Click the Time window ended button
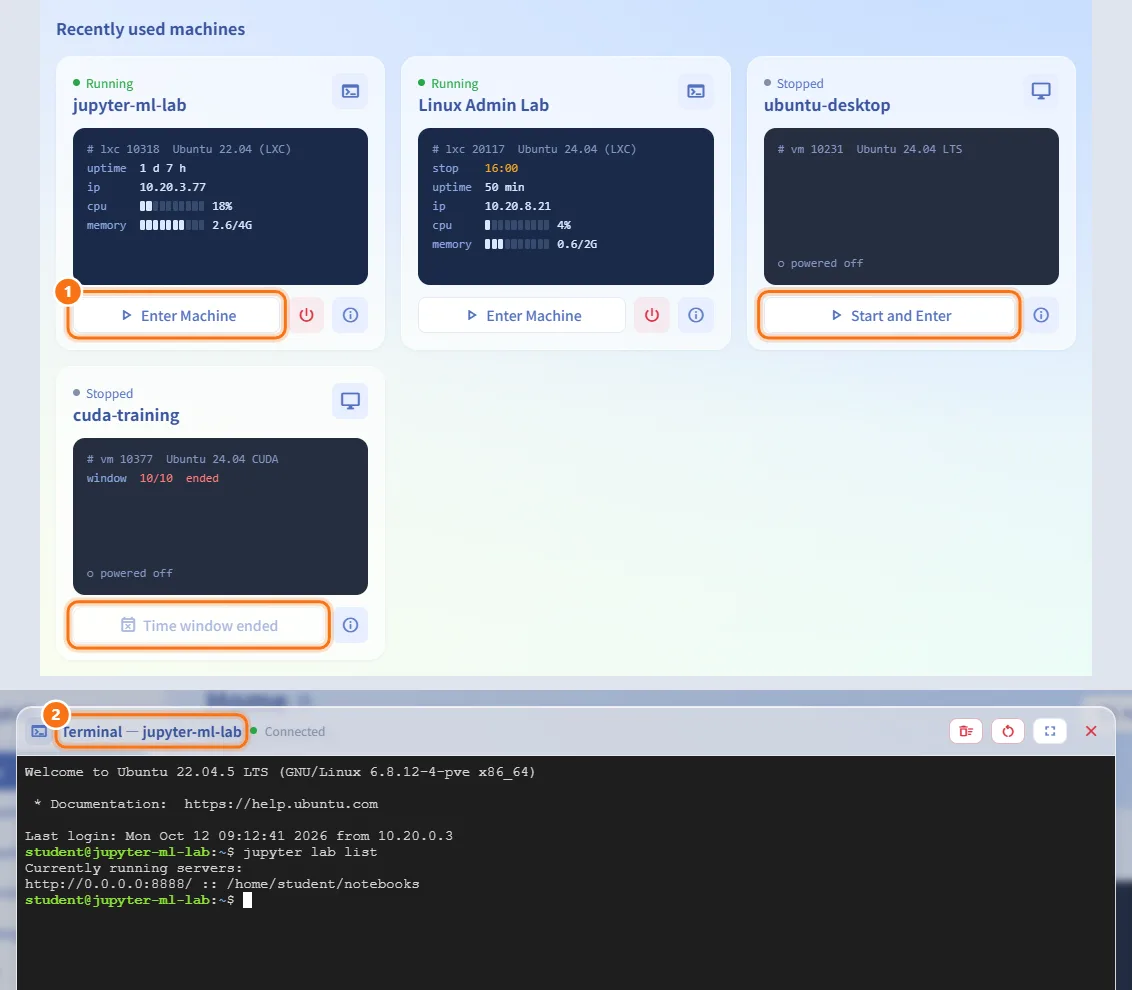The height and width of the screenshot is (990, 1132). tap(199, 625)
